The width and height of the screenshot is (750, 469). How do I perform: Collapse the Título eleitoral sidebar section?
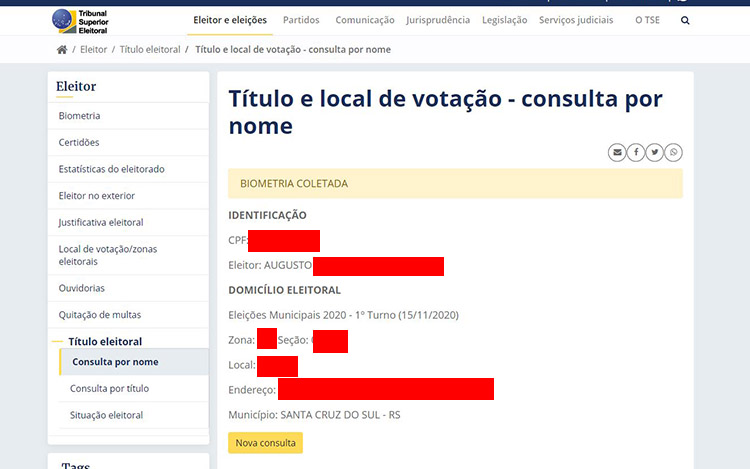point(105,341)
